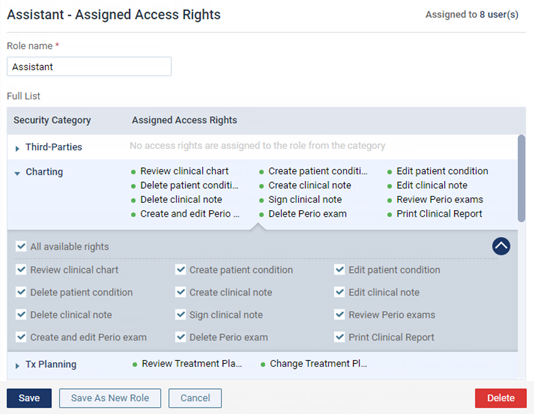
Task: Expand the Third-Parties category arrow
Action: click(17, 148)
